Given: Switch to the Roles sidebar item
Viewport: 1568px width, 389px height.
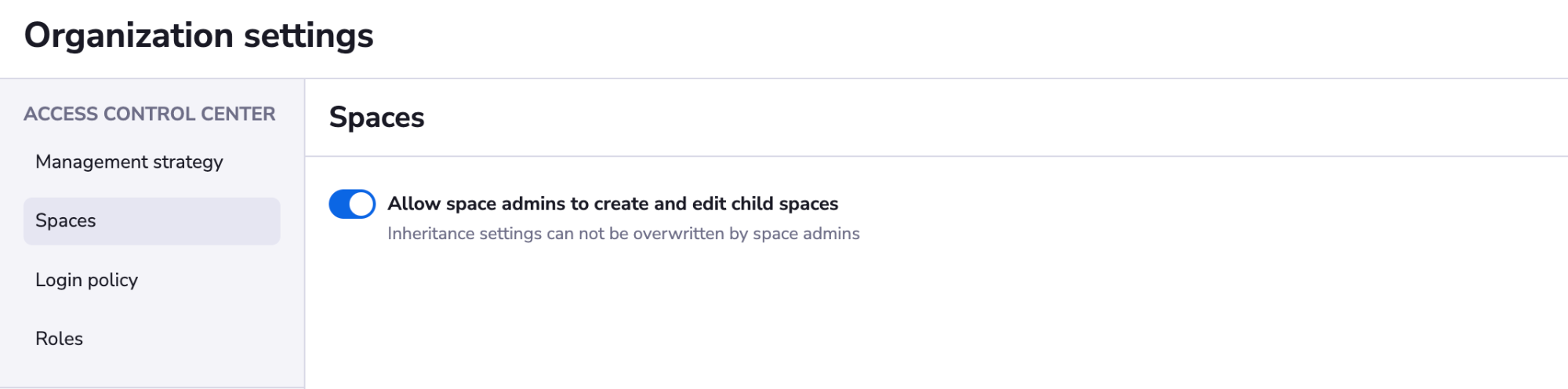Looking at the screenshot, I should tap(59, 339).
